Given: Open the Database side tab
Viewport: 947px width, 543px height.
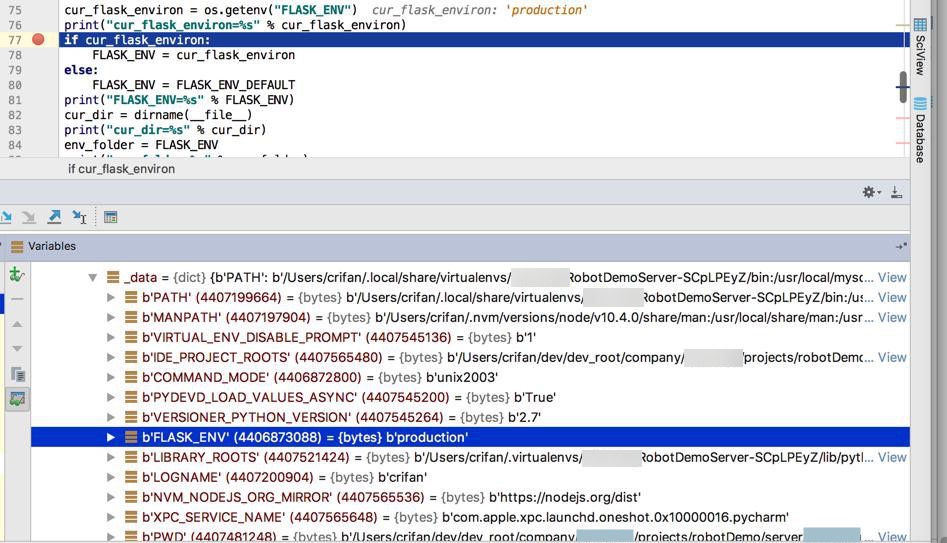Looking at the screenshot, I should (919, 128).
